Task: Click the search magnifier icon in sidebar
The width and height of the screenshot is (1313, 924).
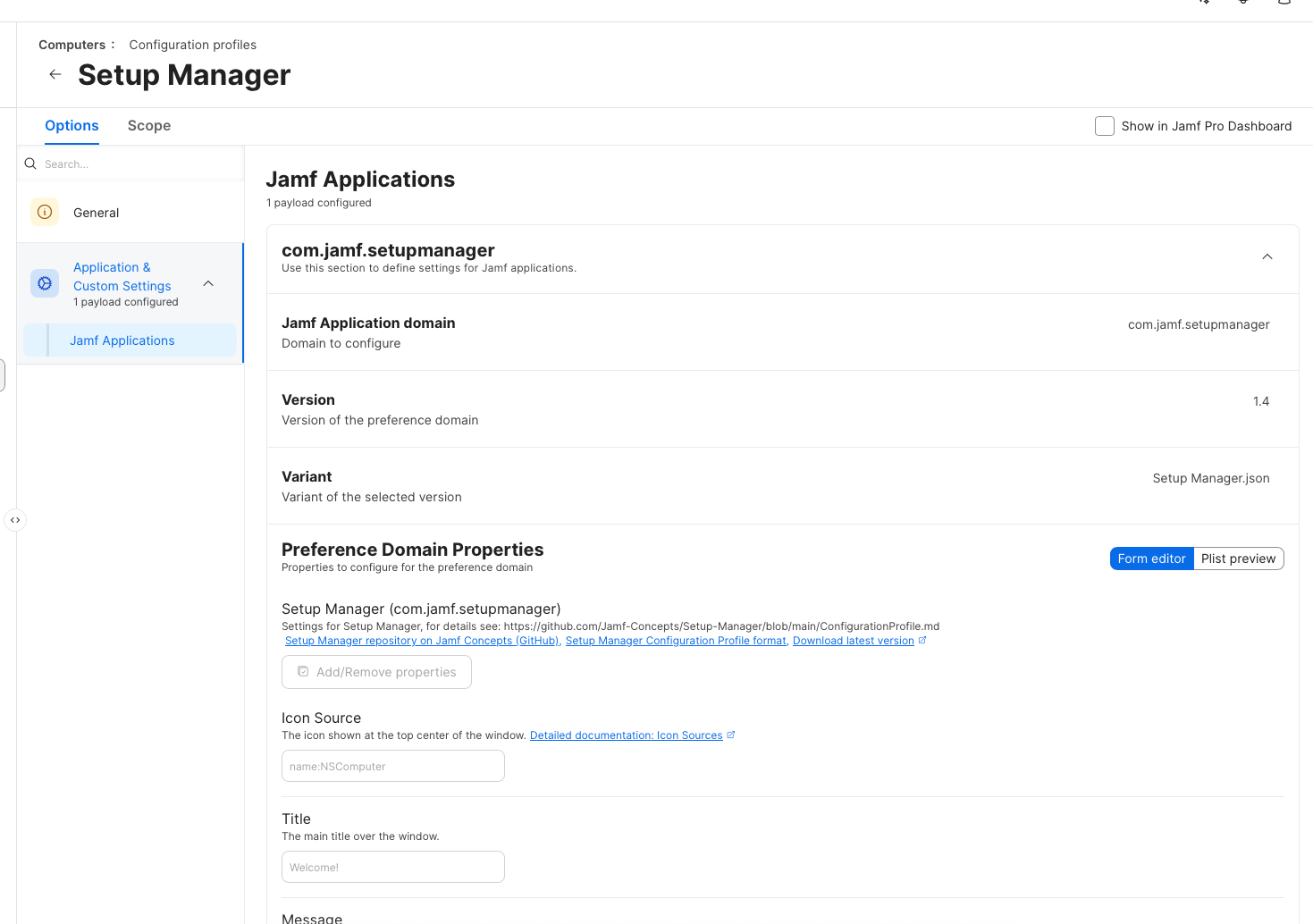Action: coord(30,164)
